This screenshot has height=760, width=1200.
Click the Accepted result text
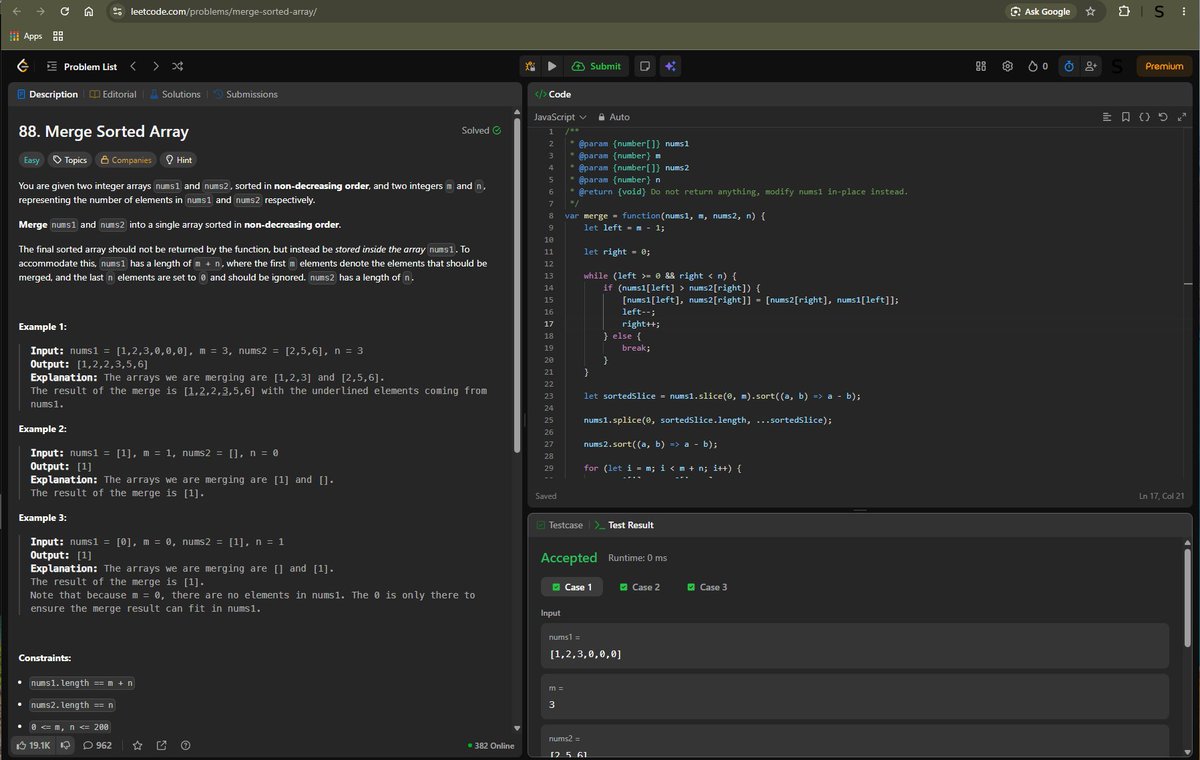pyautogui.click(x=568, y=558)
